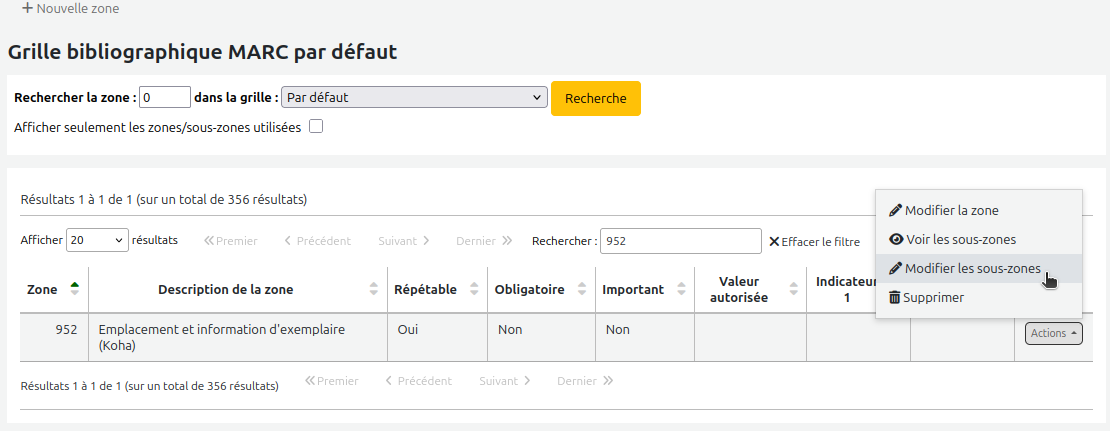Focus the Rechercher filter field containing 952
1110x431 pixels.
[681, 241]
